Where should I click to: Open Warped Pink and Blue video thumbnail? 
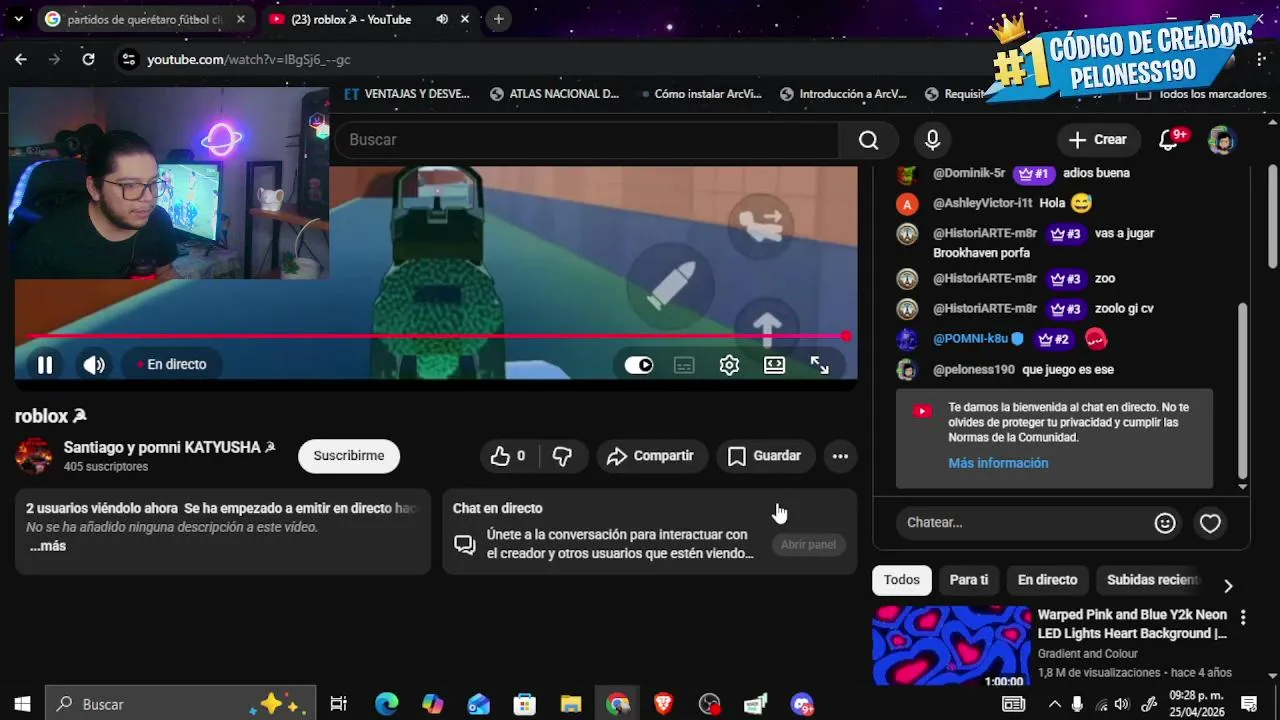pos(951,645)
